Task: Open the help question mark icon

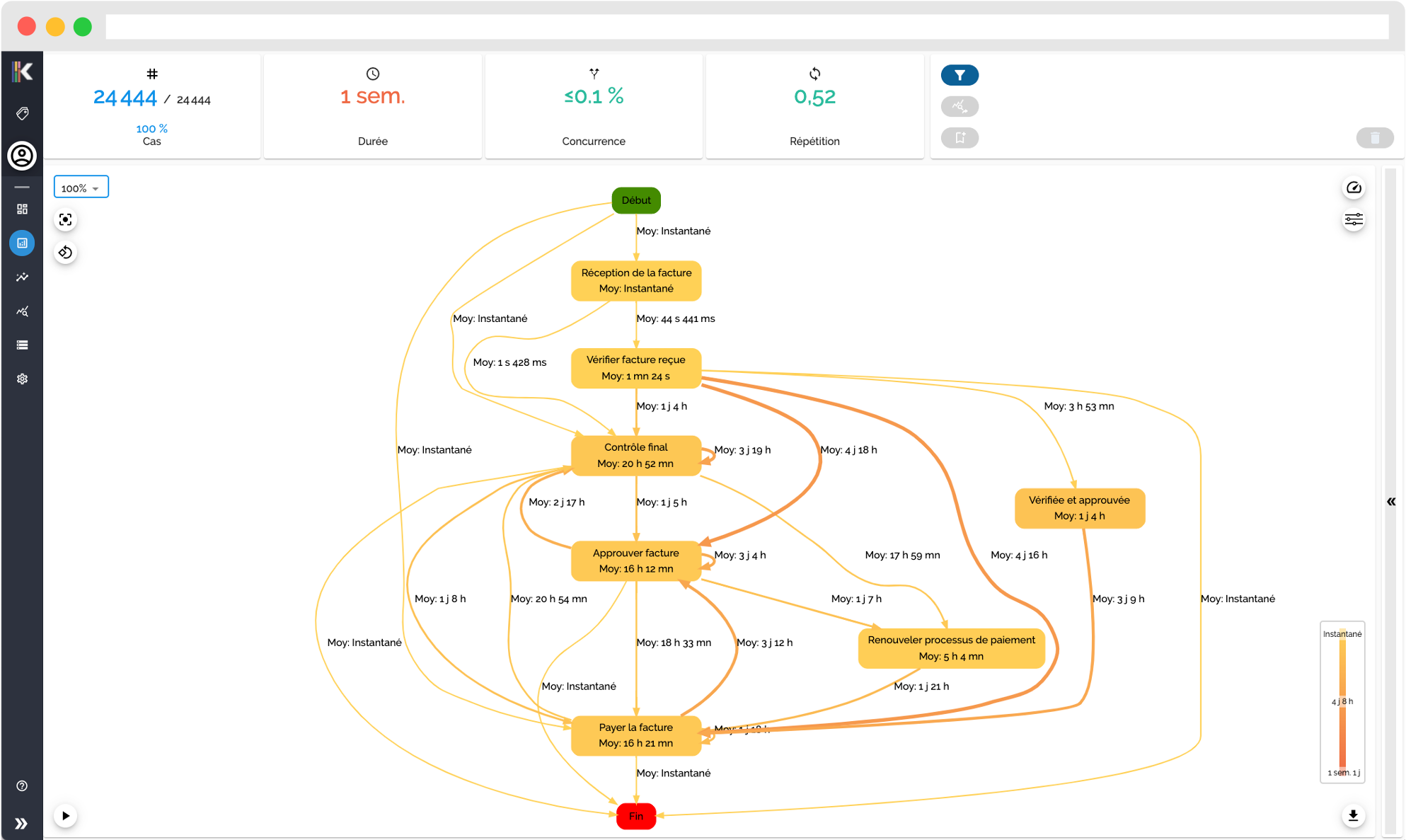Action: click(x=22, y=786)
